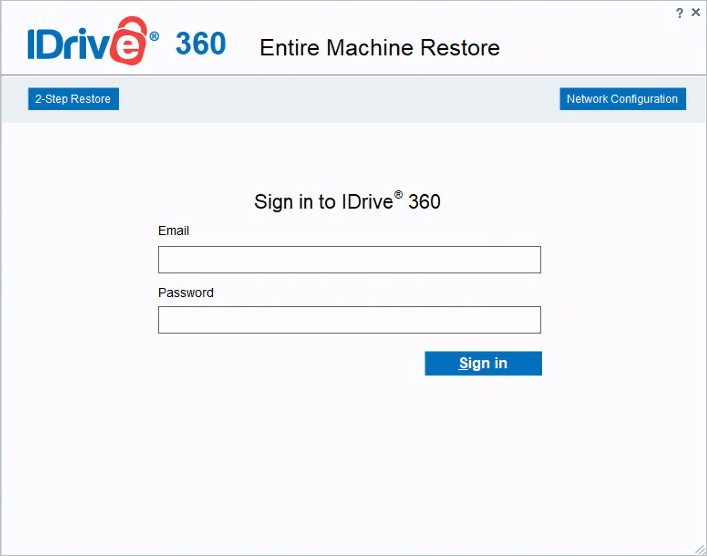Click the 'Sign in to IDrive 360' heading

[347, 201]
